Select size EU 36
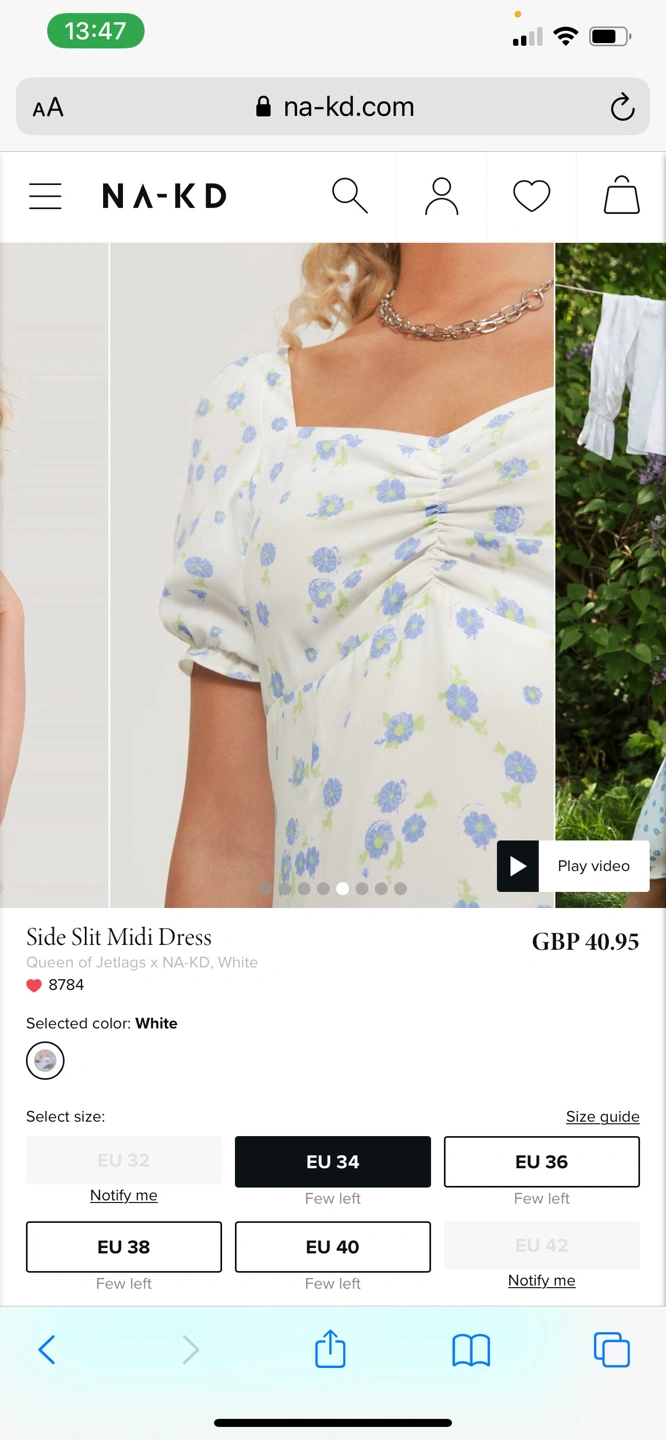Screen dimensions: 666x1440 [x=541, y=1162]
